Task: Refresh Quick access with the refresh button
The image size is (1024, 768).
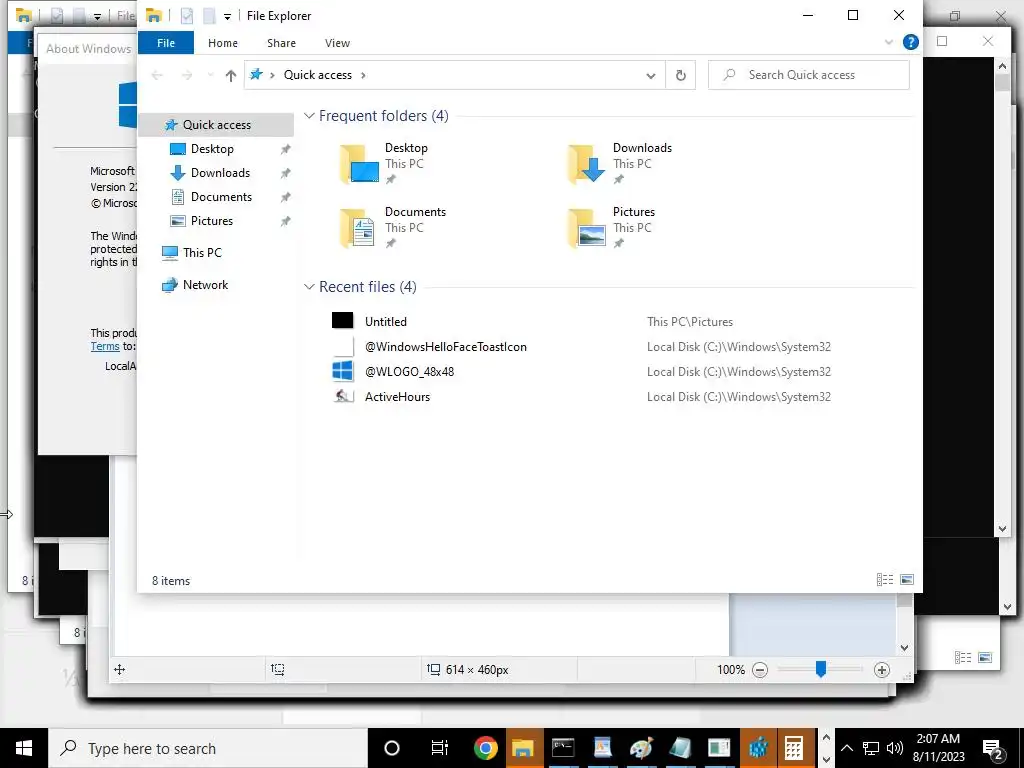Action: pyautogui.click(x=680, y=75)
